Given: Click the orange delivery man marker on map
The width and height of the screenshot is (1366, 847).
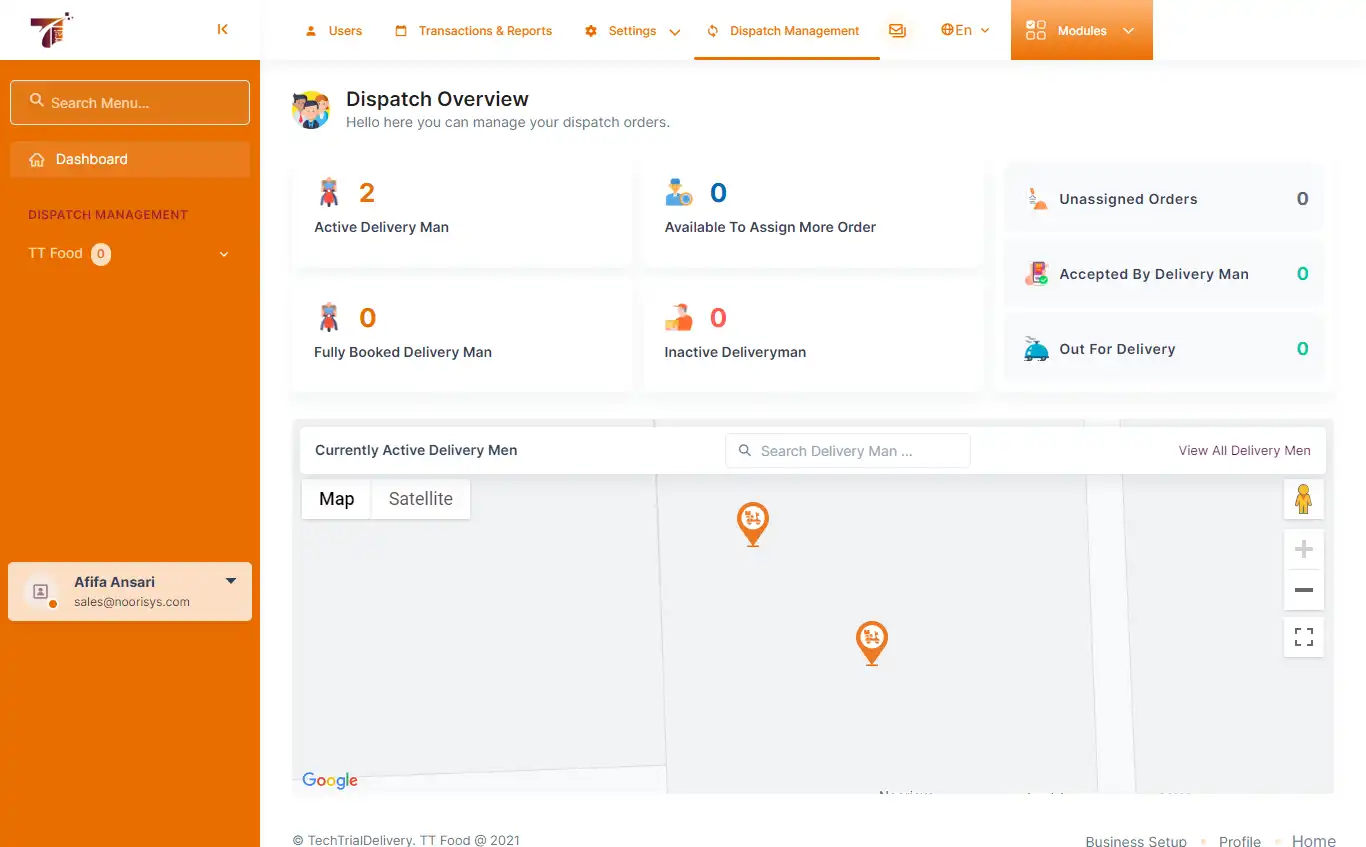Looking at the screenshot, I should [x=753, y=522].
